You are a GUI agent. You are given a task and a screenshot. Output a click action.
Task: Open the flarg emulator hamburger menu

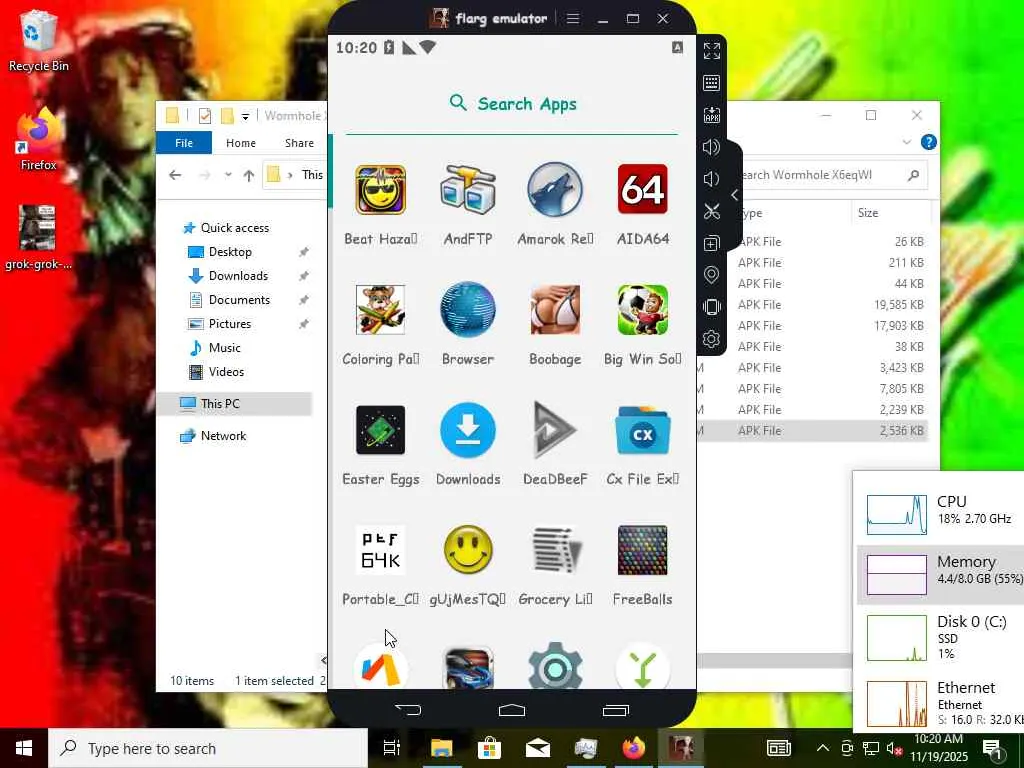(x=573, y=18)
